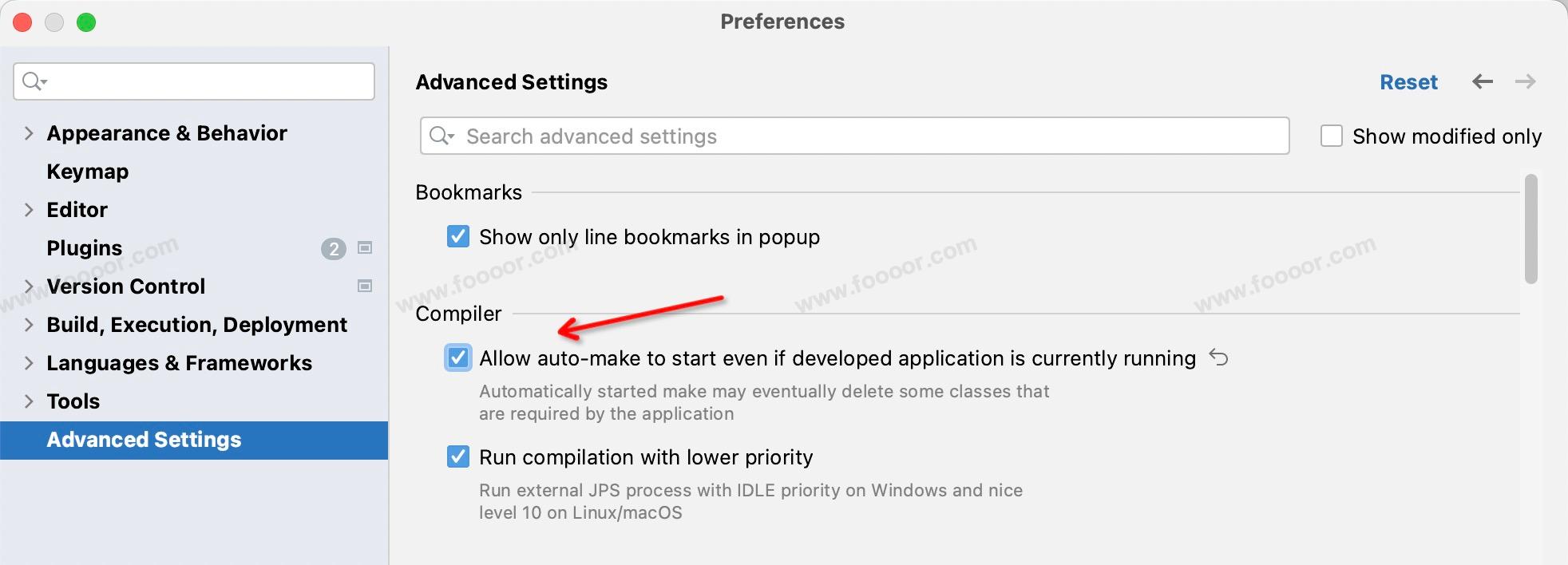Enable Show modified only checkbox
1568x565 pixels.
click(1332, 136)
